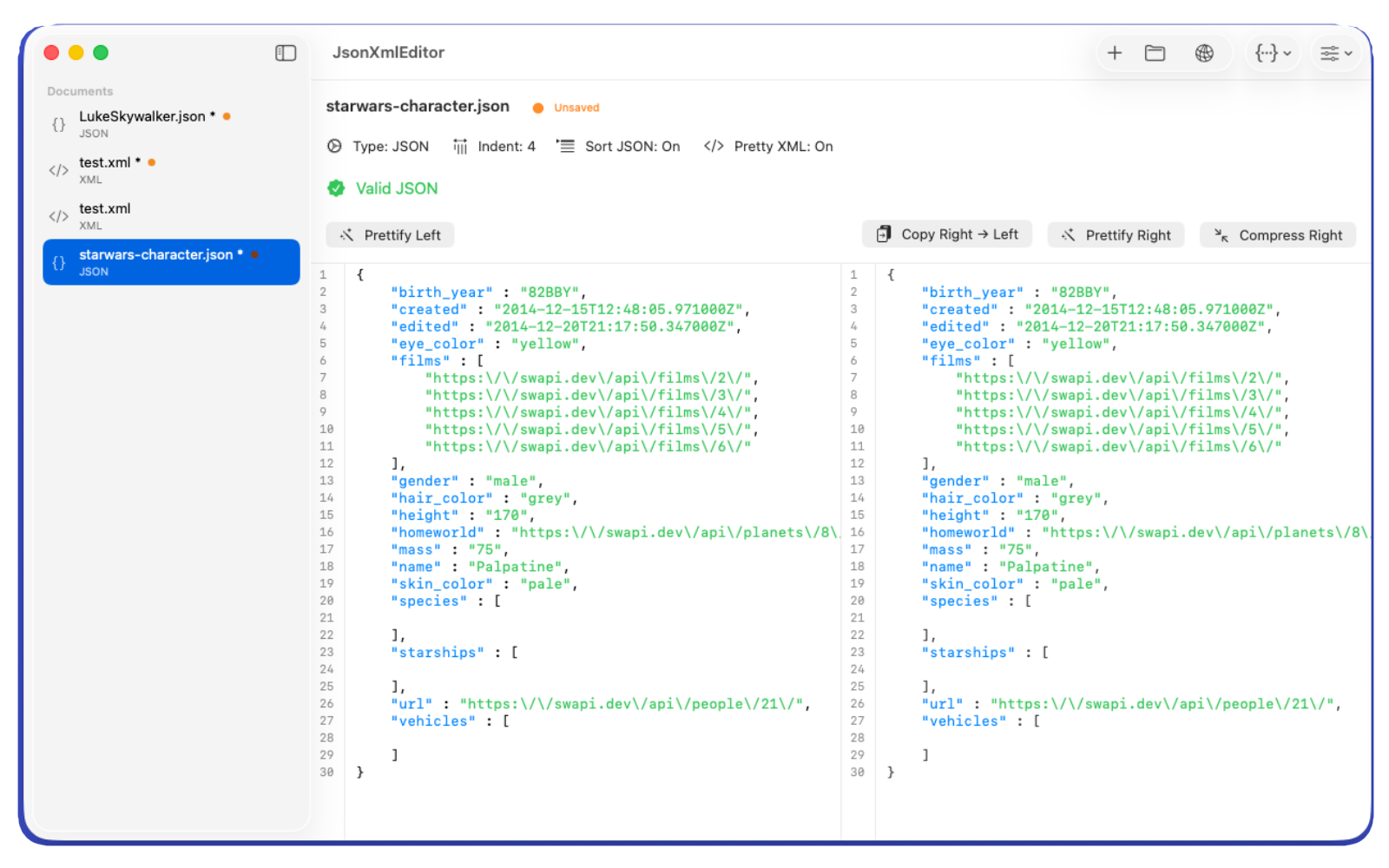Click the sidebar visibility panel icon
Image resolution: width=1389 pixels, height=868 pixels.
(x=285, y=53)
